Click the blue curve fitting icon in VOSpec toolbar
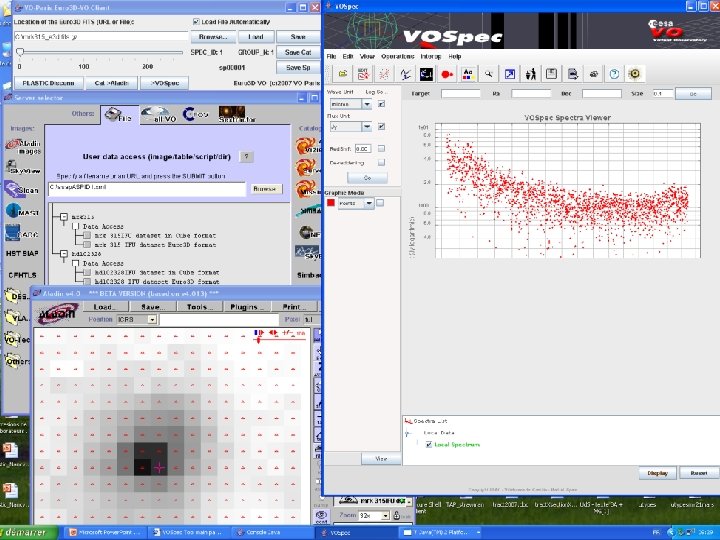 405,74
